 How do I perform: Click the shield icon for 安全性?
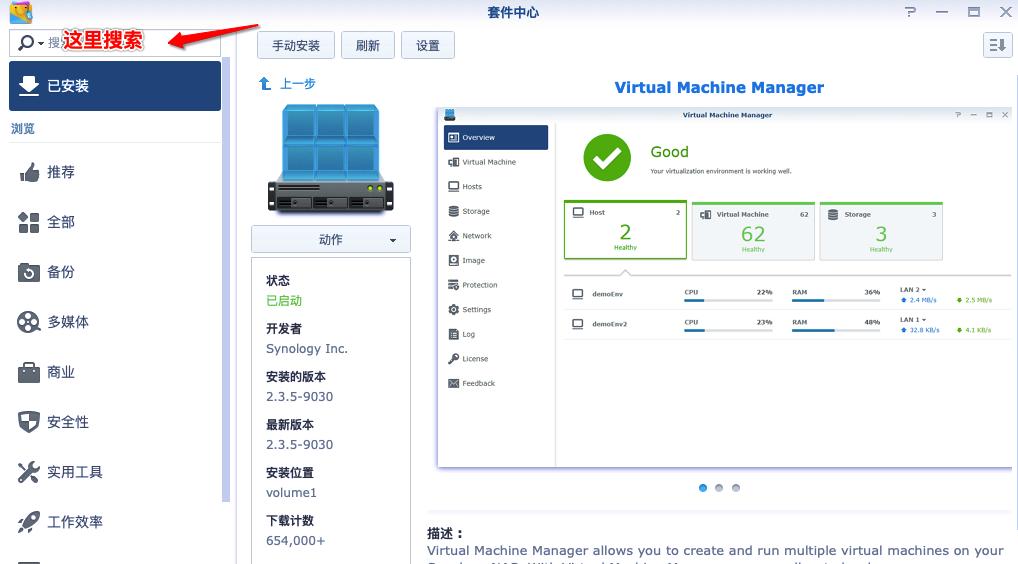coord(29,422)
